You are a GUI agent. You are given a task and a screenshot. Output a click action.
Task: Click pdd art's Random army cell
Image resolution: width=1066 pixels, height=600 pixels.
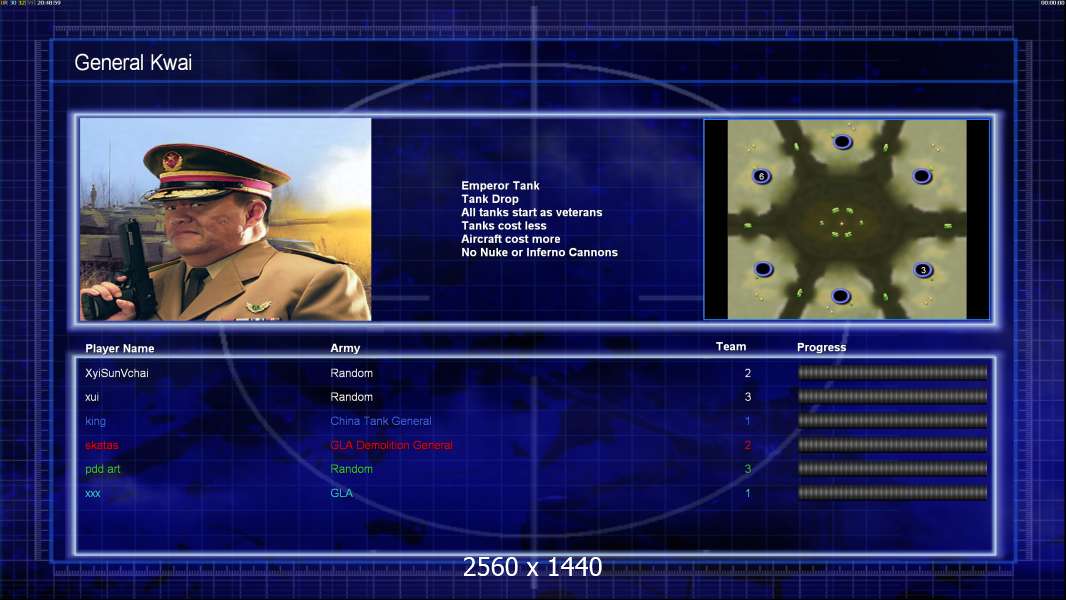351,469
